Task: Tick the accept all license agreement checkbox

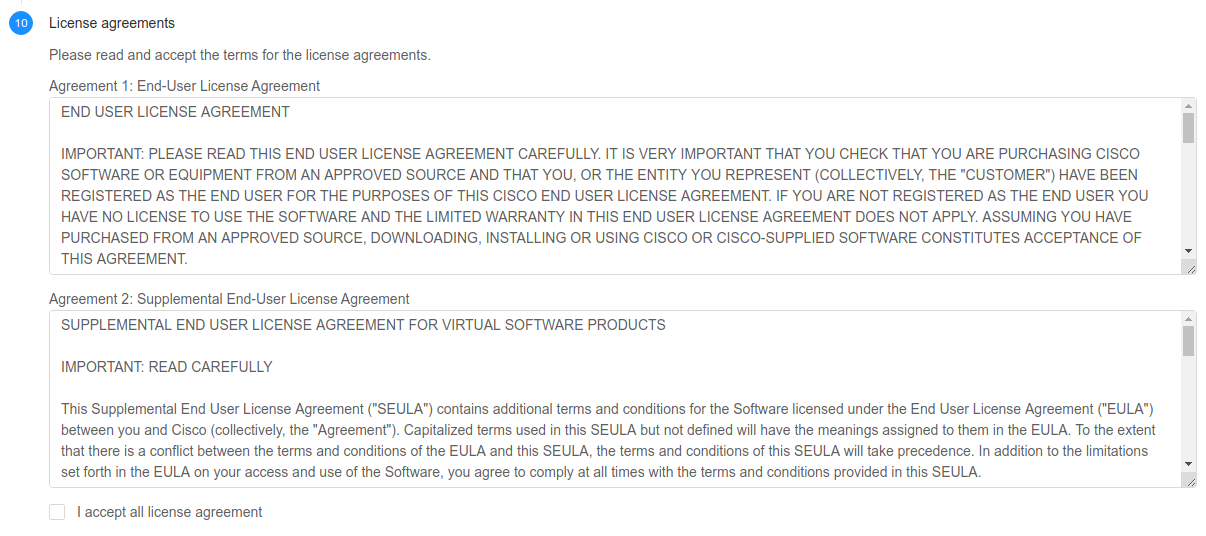Action: click(x=57, y=512)
